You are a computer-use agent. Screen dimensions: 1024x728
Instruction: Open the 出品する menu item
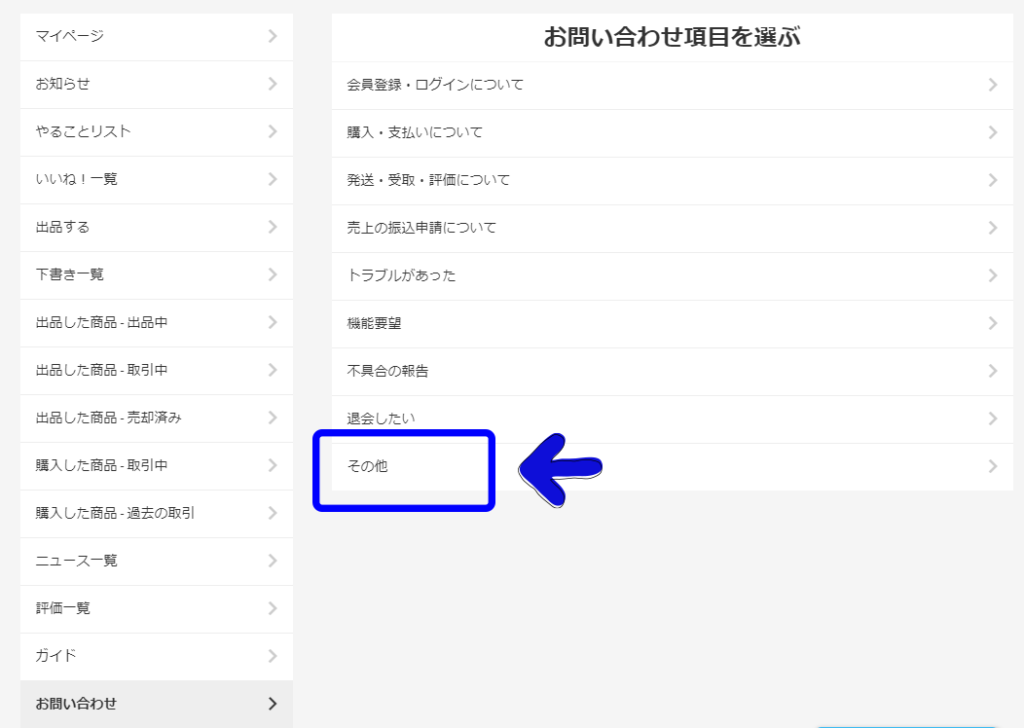tap(63, 227)
